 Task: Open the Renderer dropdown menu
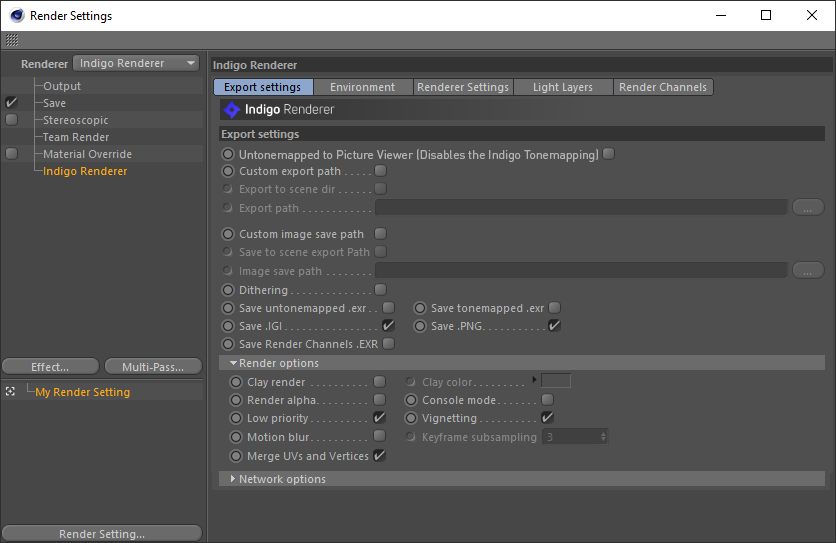point(137,63)
